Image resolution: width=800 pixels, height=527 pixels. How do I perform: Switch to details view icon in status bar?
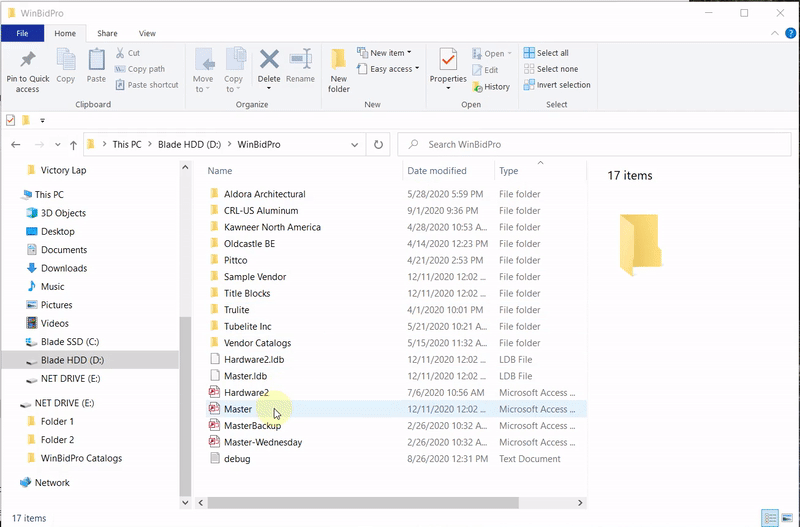coord(769,518)
